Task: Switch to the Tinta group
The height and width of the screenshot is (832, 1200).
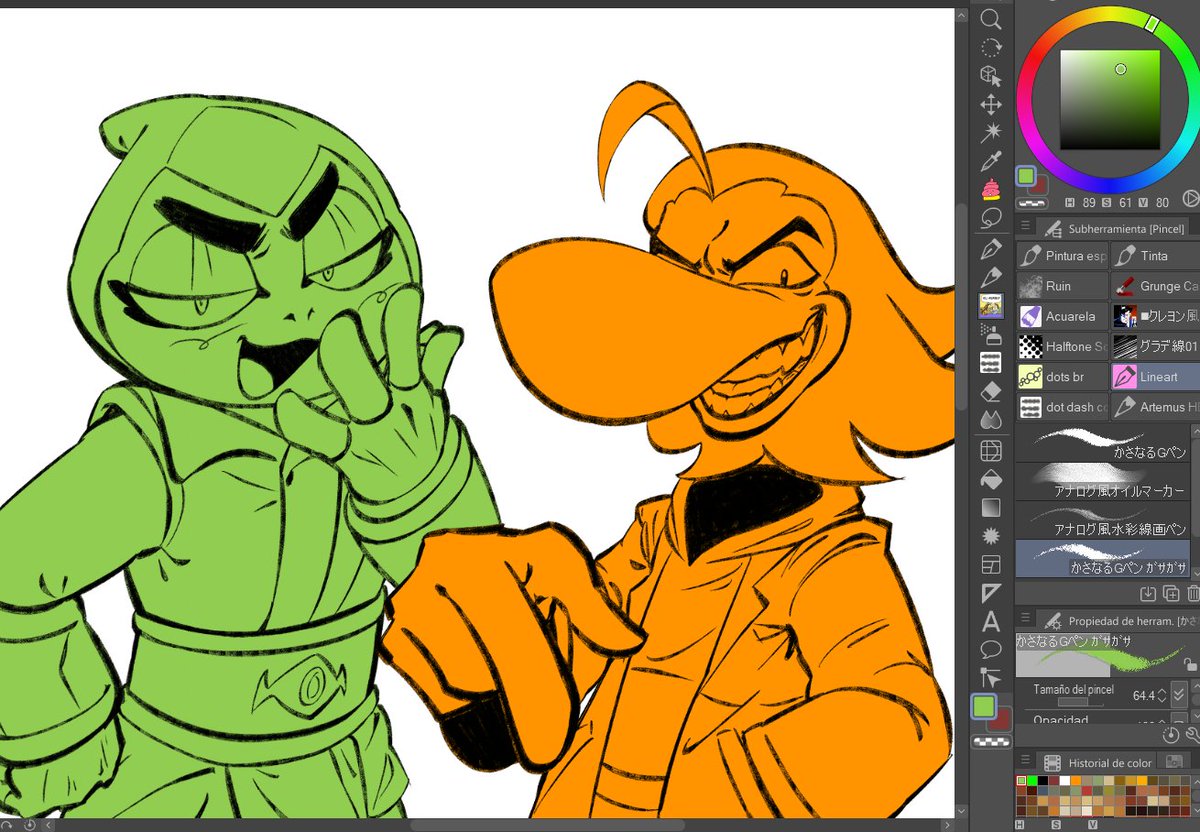Action: 1155,256
